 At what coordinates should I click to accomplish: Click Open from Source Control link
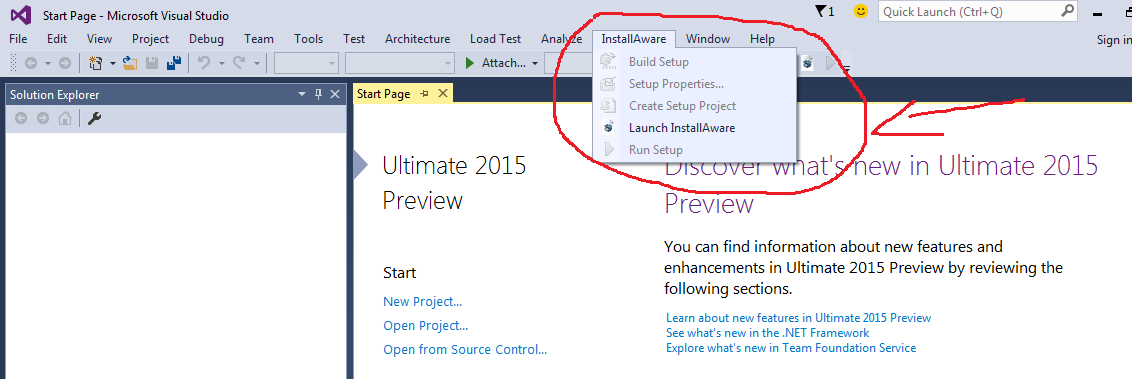[465, 350]
